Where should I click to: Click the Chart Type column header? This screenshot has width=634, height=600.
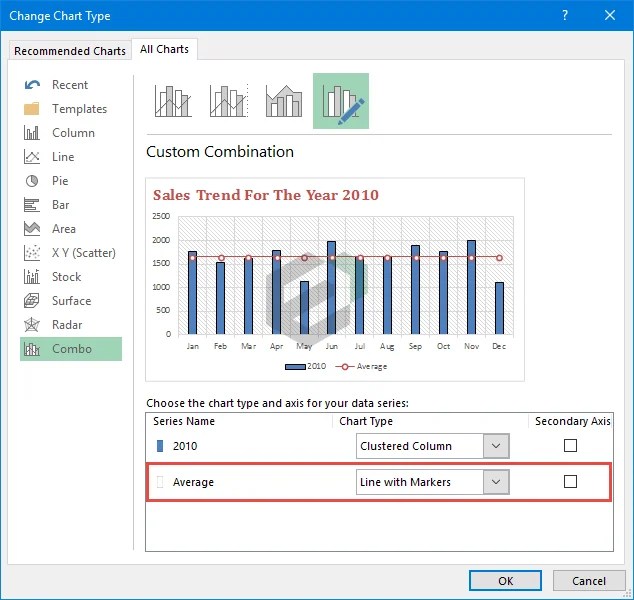click(366, 421)
